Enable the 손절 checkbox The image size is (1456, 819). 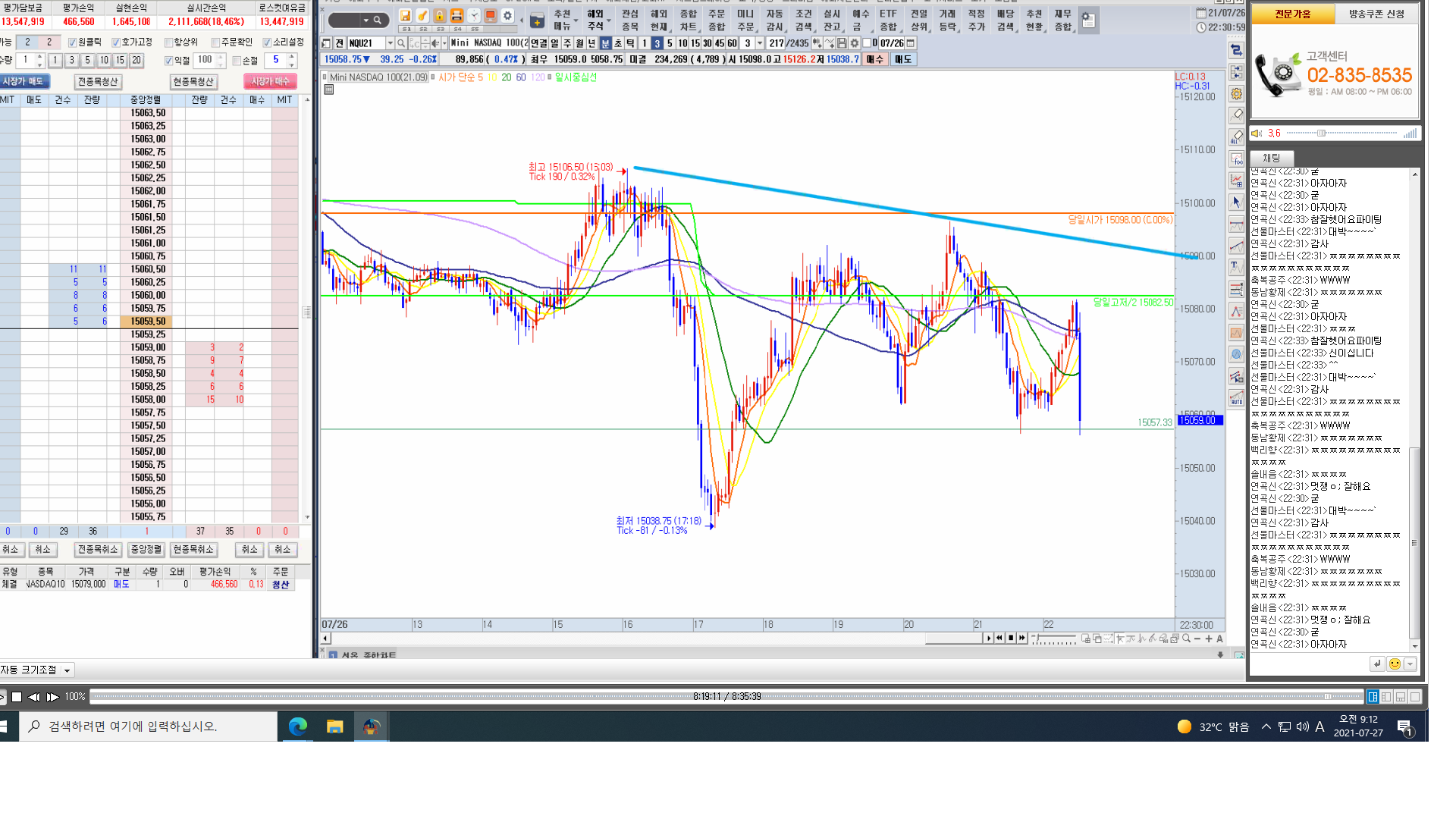click(x=237, y=61)
